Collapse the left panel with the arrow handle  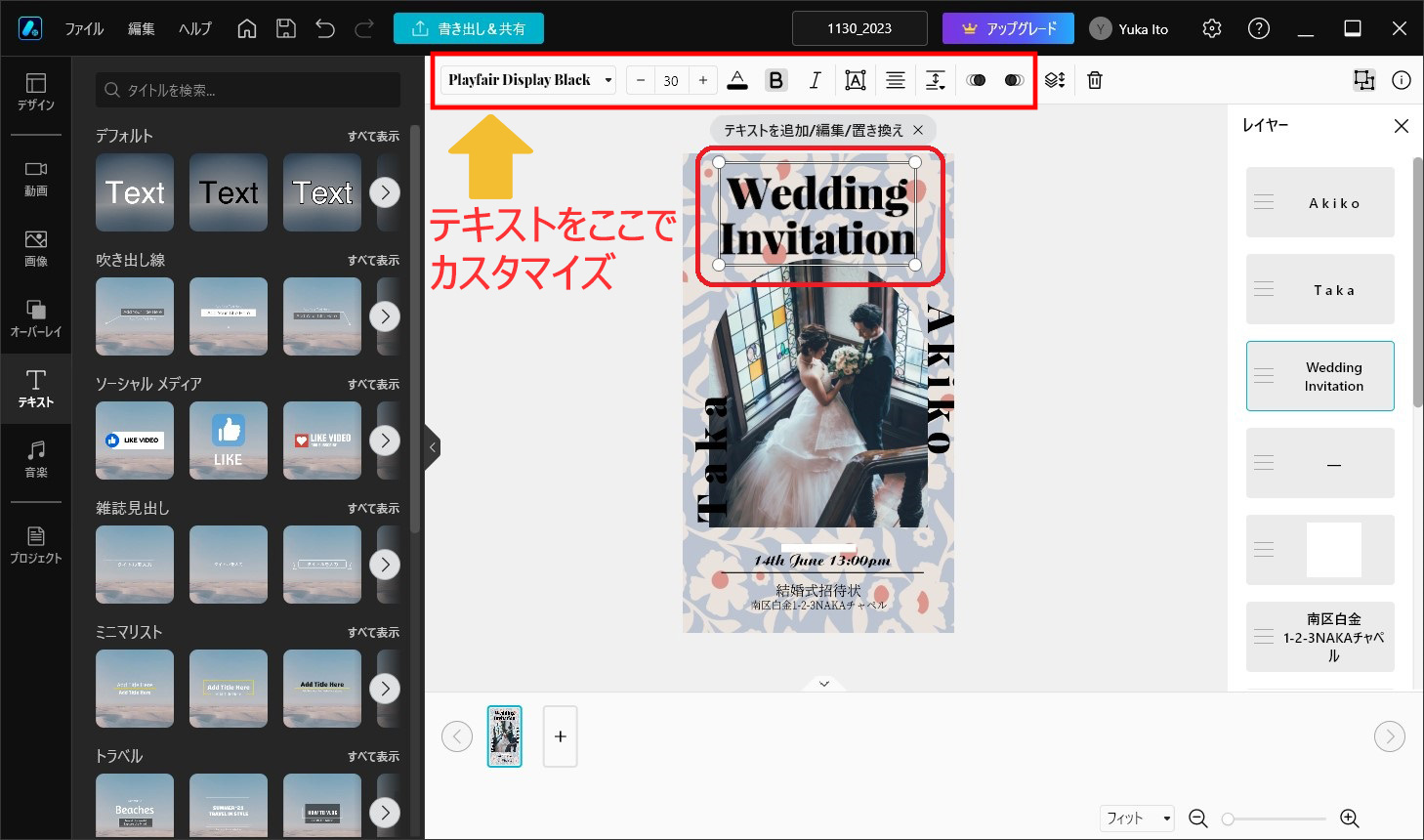coord(433,447)
